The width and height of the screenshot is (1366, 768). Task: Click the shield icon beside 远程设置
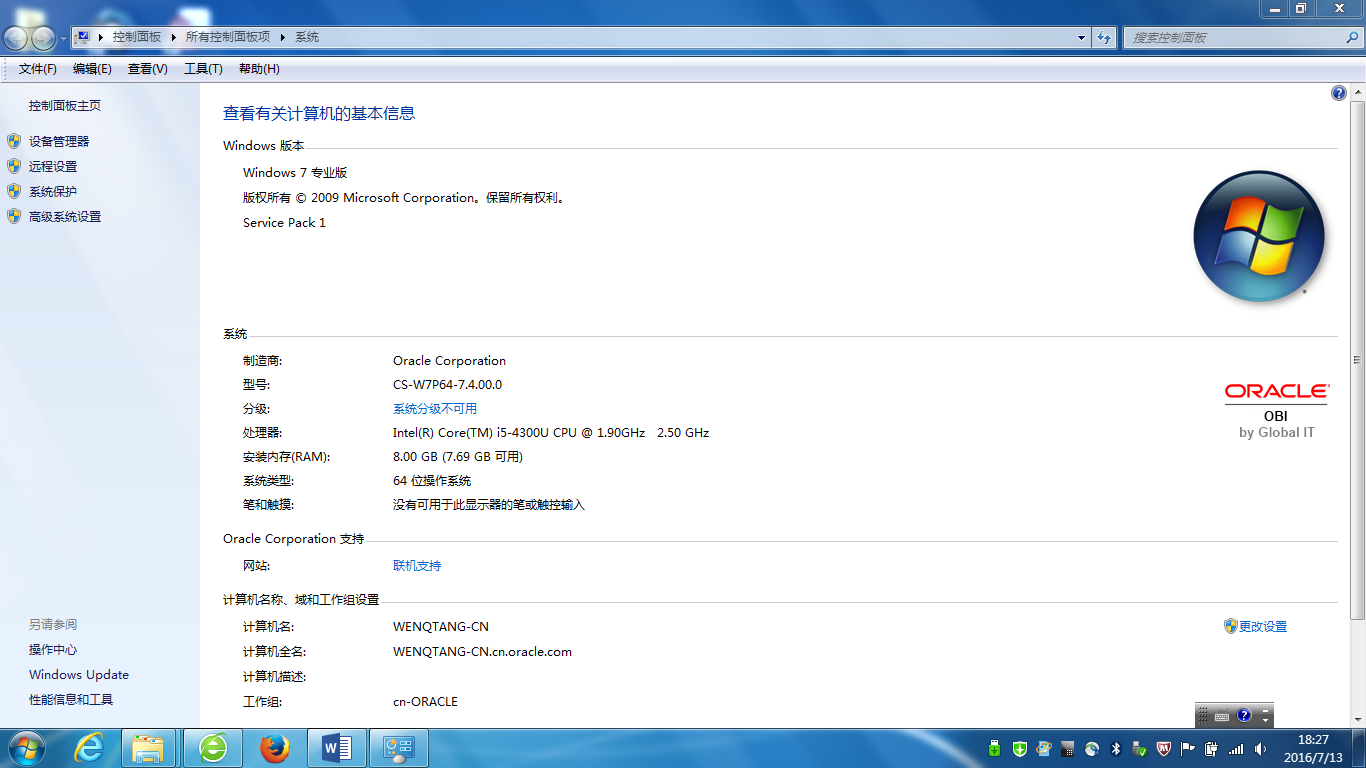(x=14, y=166)
